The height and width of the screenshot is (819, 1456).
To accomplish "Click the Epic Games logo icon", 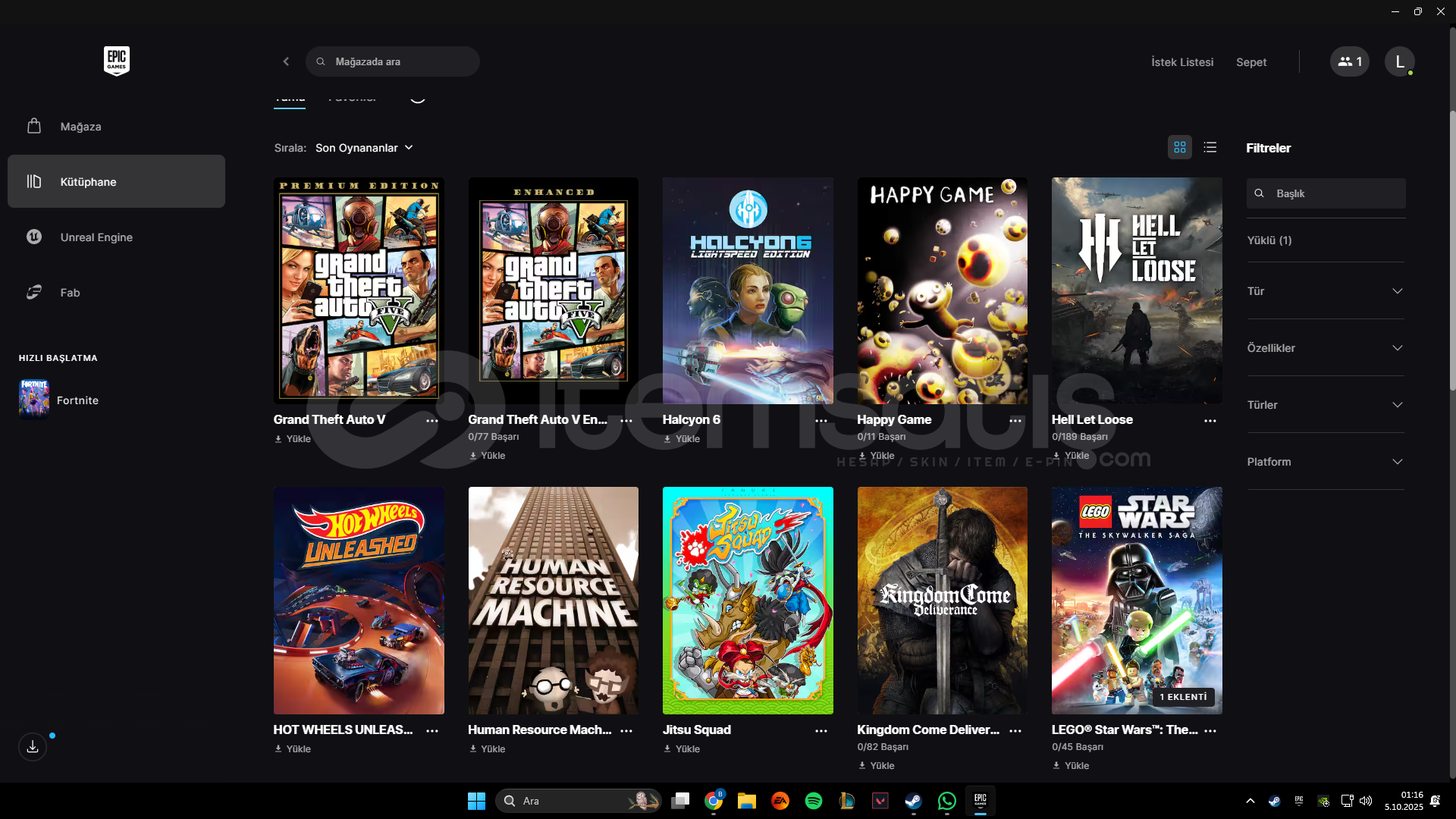I will [116, 61].
